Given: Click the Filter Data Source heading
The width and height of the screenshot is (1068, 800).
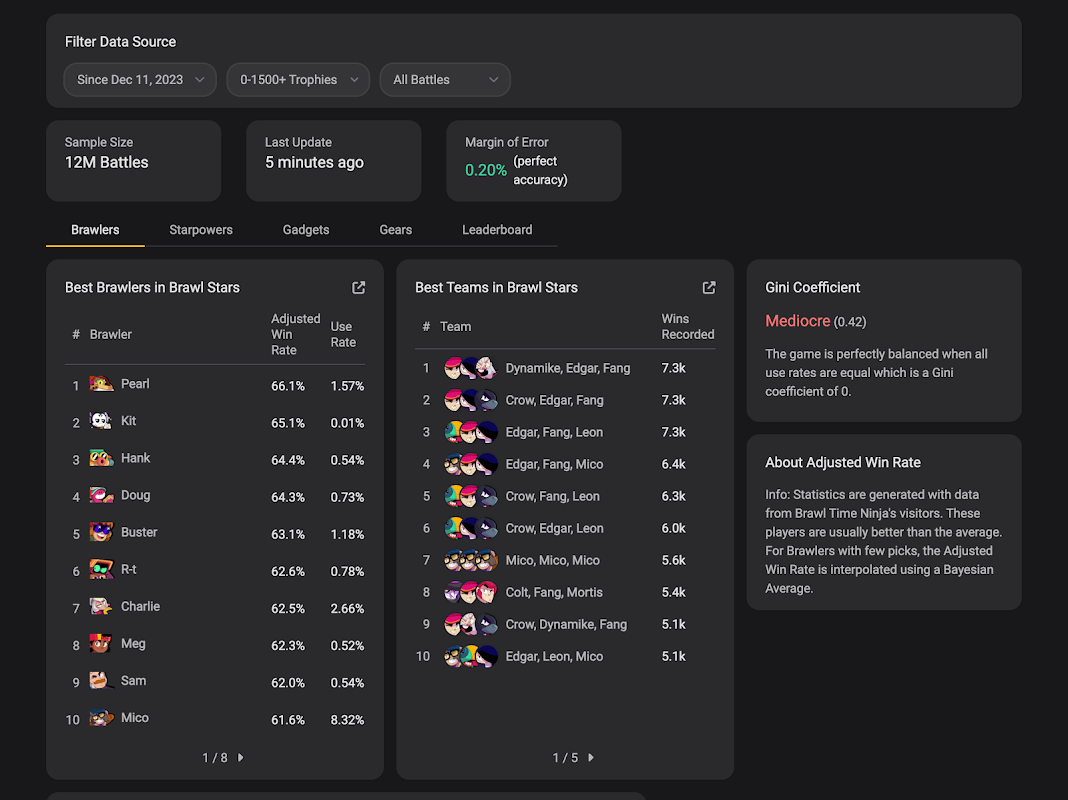Looking at the screenshot, I should [x=121, y=42].
